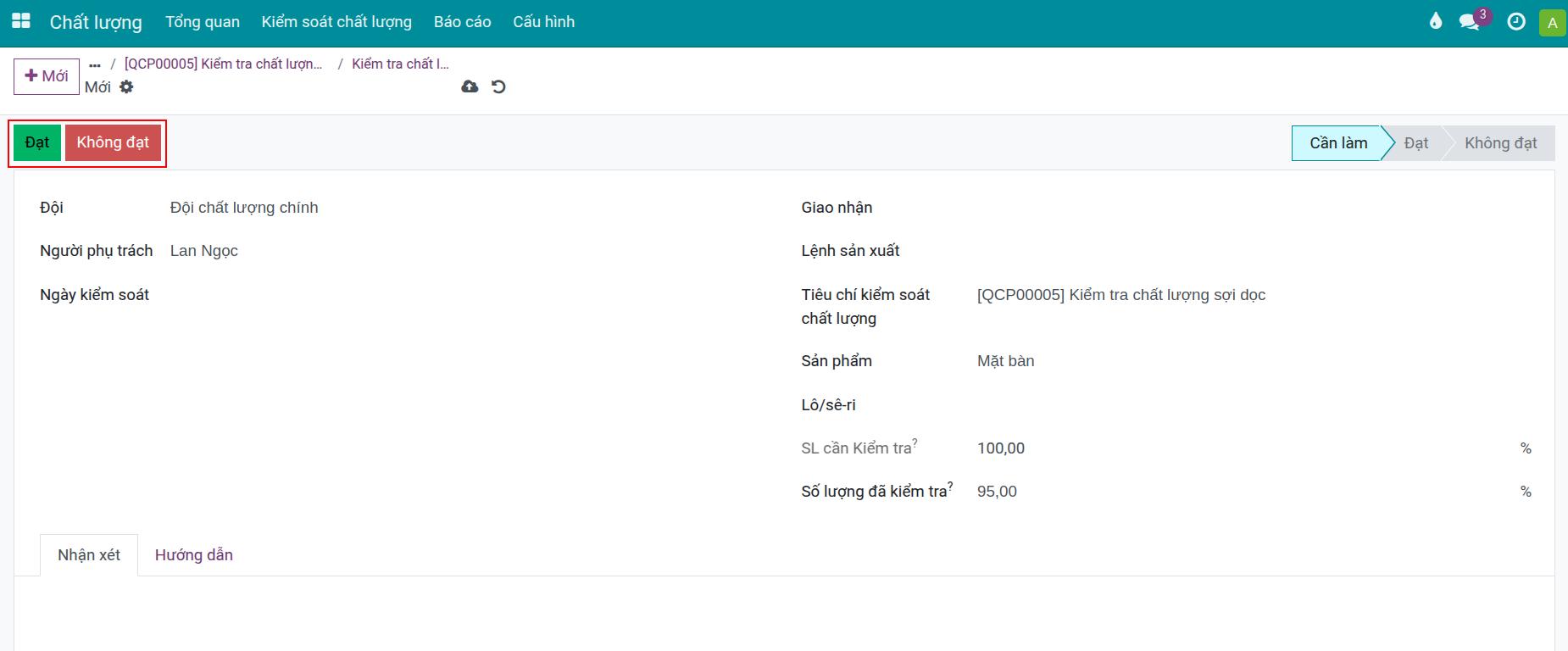This screenshot has height=651, width=1568.
Task: Switch to the Hướng dẫn tab
Action: [194, 555]
